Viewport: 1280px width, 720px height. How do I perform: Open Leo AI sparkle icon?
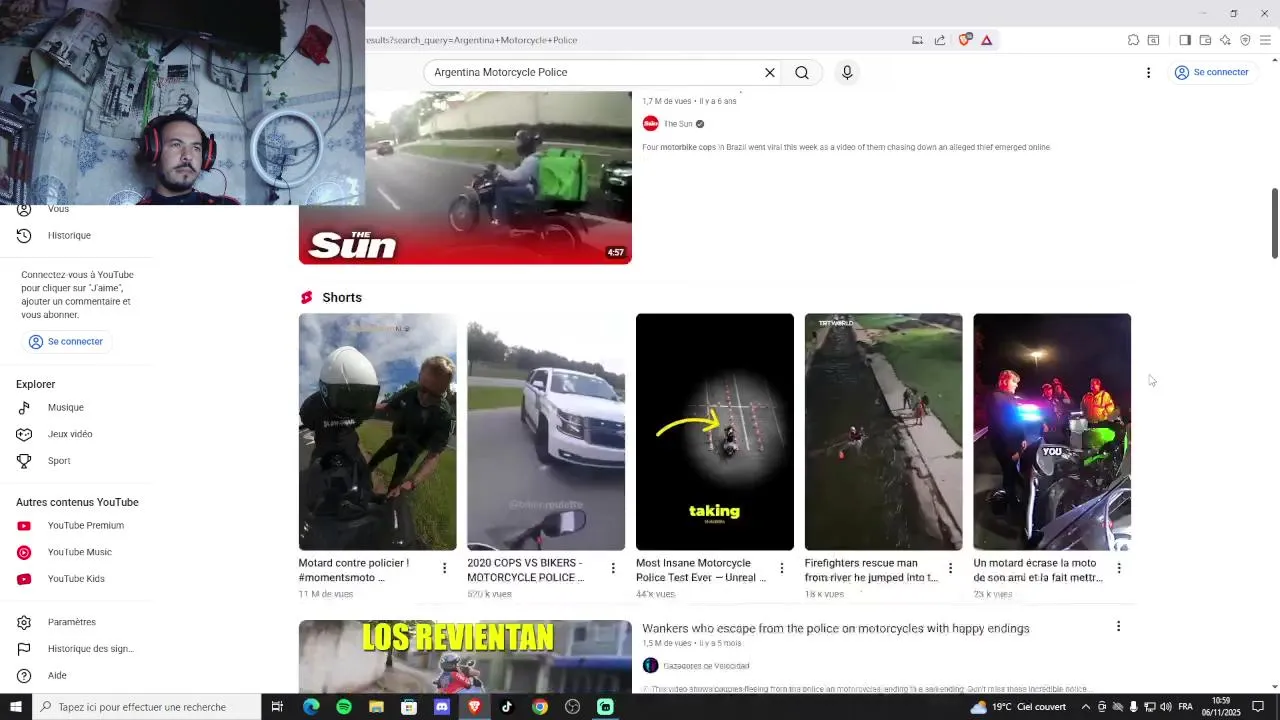(1225, 40)
